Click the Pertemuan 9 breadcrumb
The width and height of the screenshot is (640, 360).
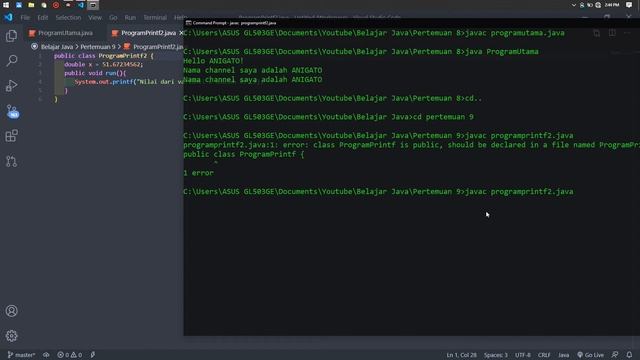tap(98, 47)
